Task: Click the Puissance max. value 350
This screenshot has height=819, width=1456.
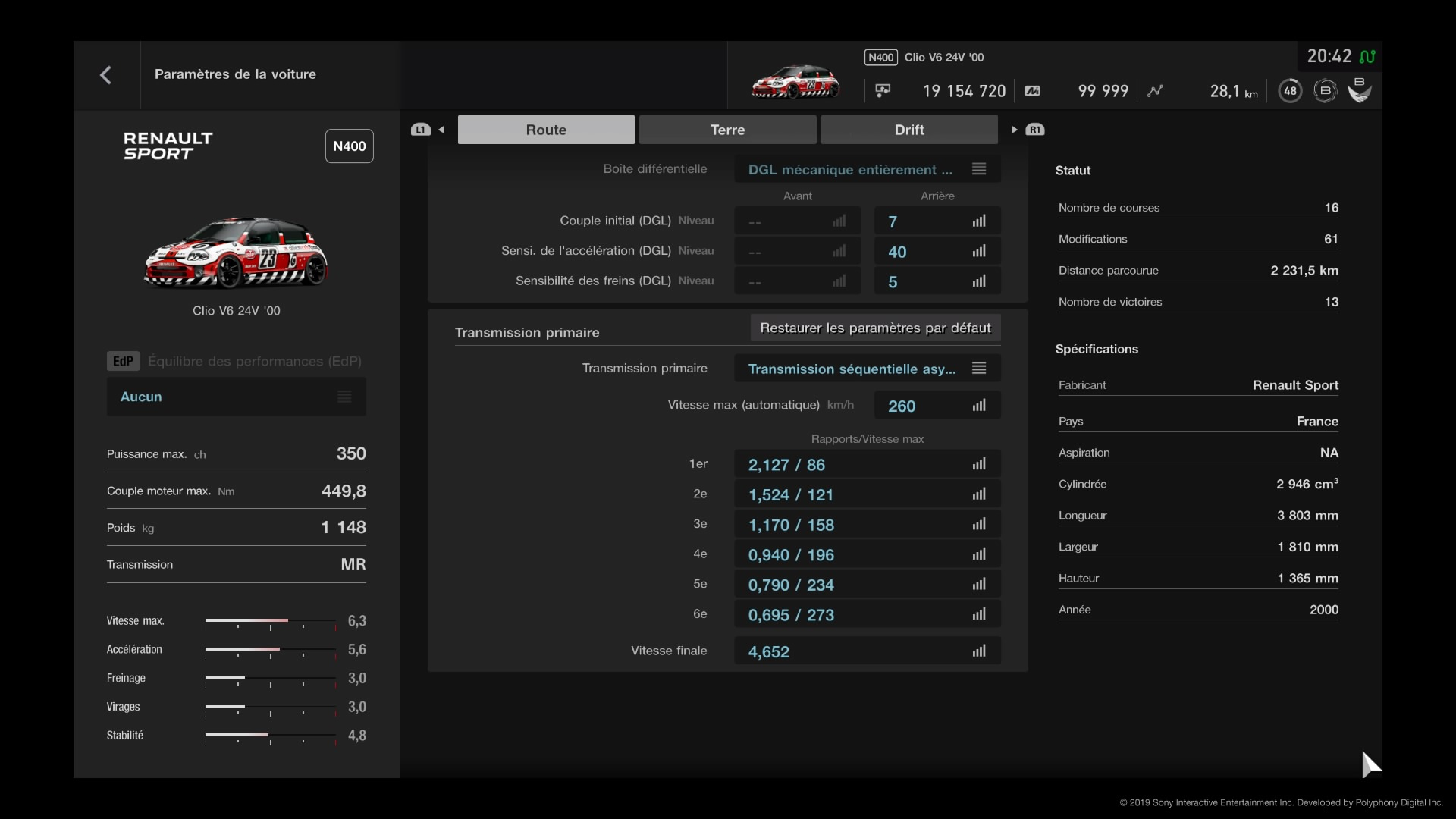Action: 351,453
